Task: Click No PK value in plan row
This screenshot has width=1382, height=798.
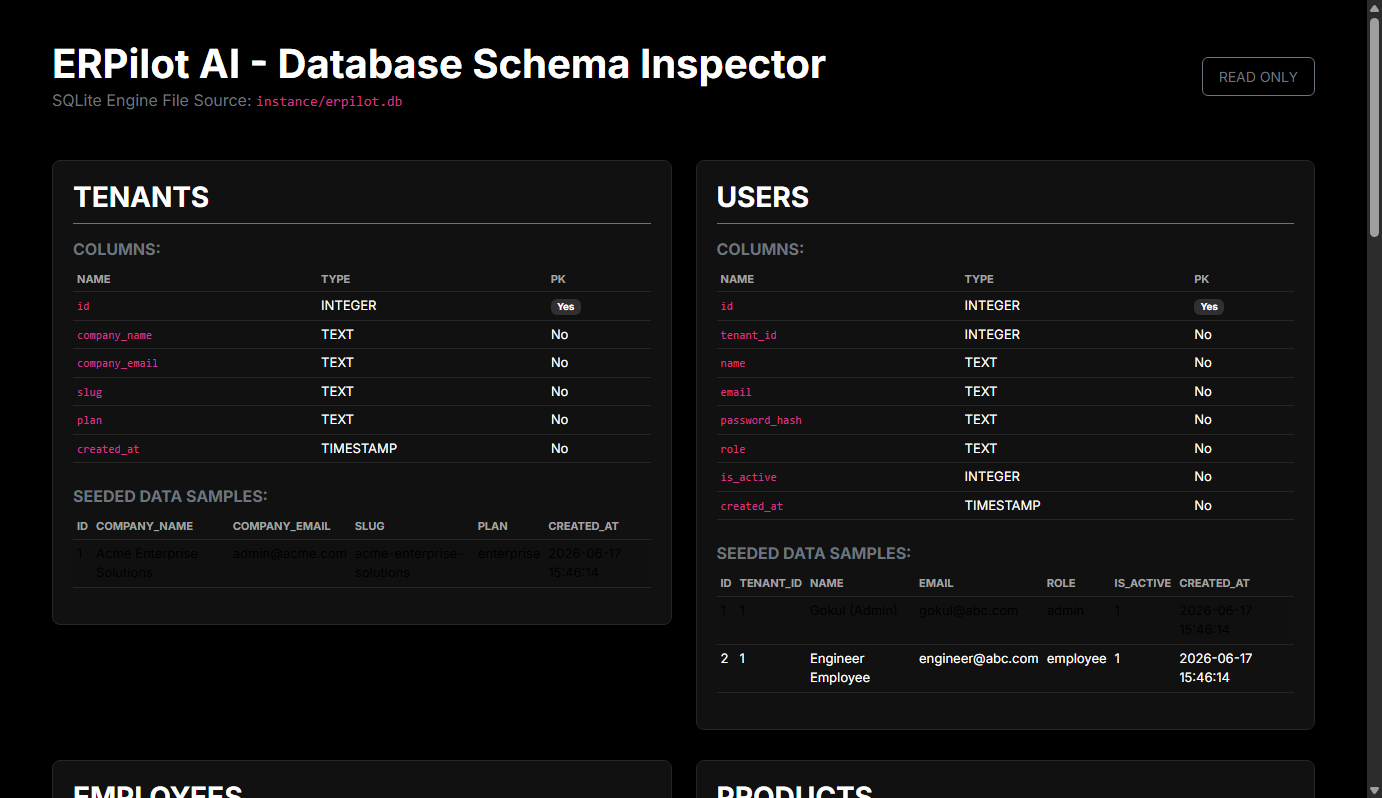Action: pos(559,419)
